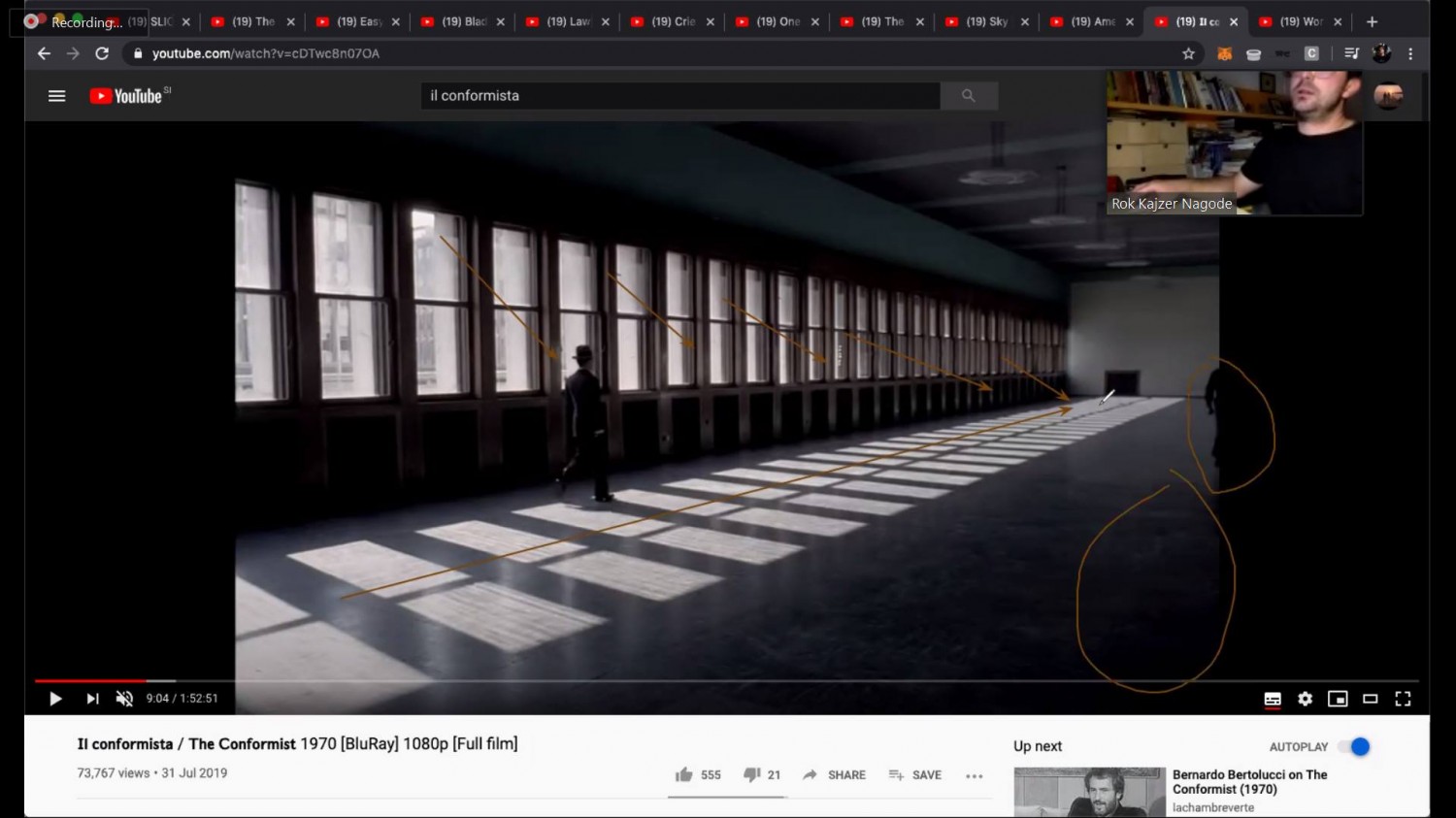Click the search magnifier button
The image size is (1456, 818).
click(x=968, y=95)
